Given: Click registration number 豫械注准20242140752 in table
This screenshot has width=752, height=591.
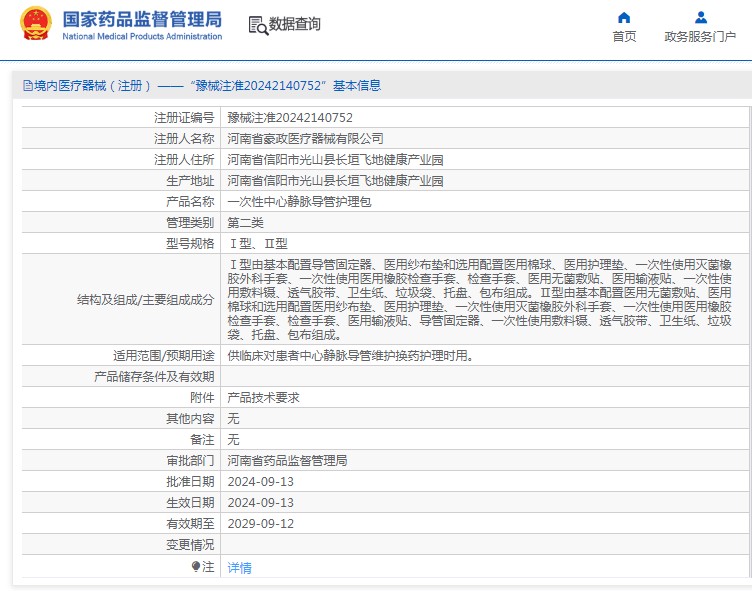Looking at the screenshot, I should (x=290, y=117).
